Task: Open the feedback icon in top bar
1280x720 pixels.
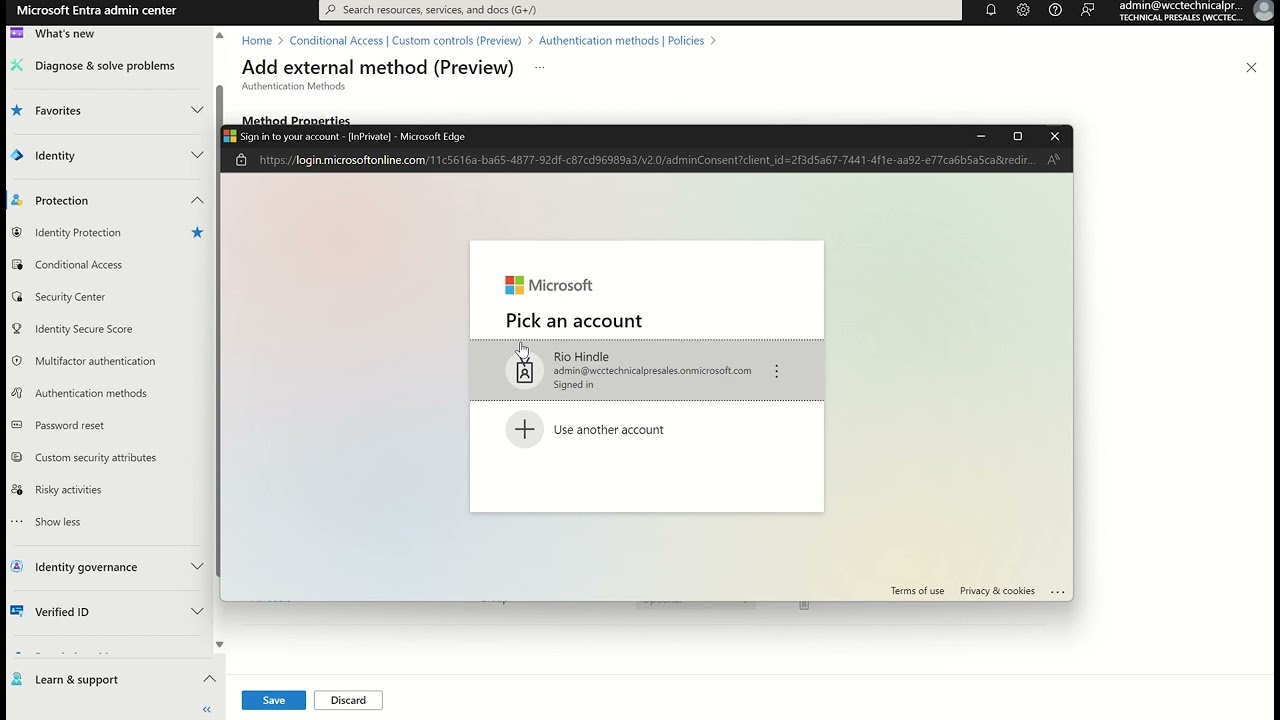Action: click(1087, 10)
